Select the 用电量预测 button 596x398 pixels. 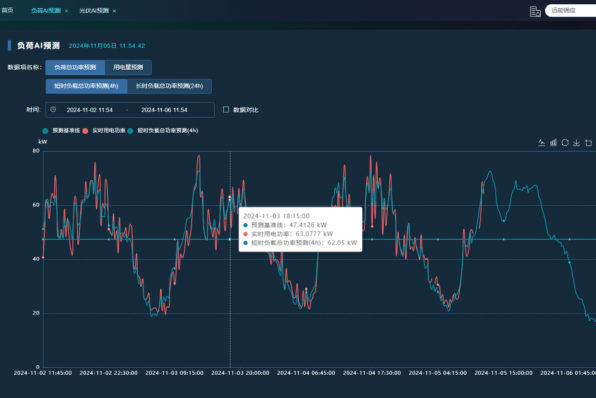click(x=128, y=67)
